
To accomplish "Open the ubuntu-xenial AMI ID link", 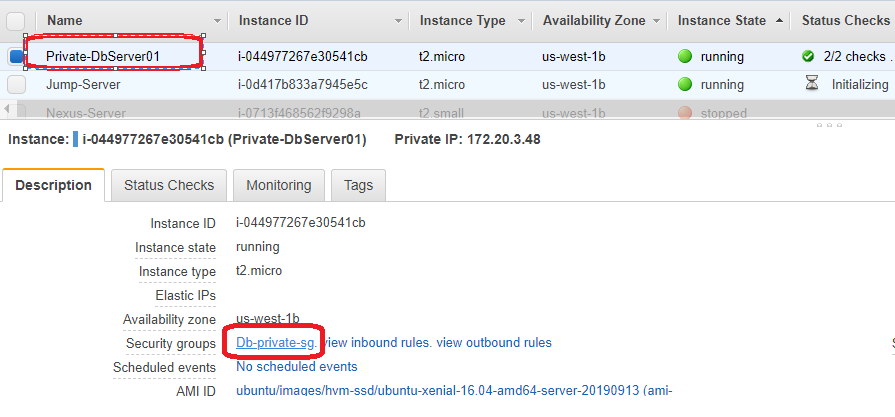I will (x=454, y=391).
